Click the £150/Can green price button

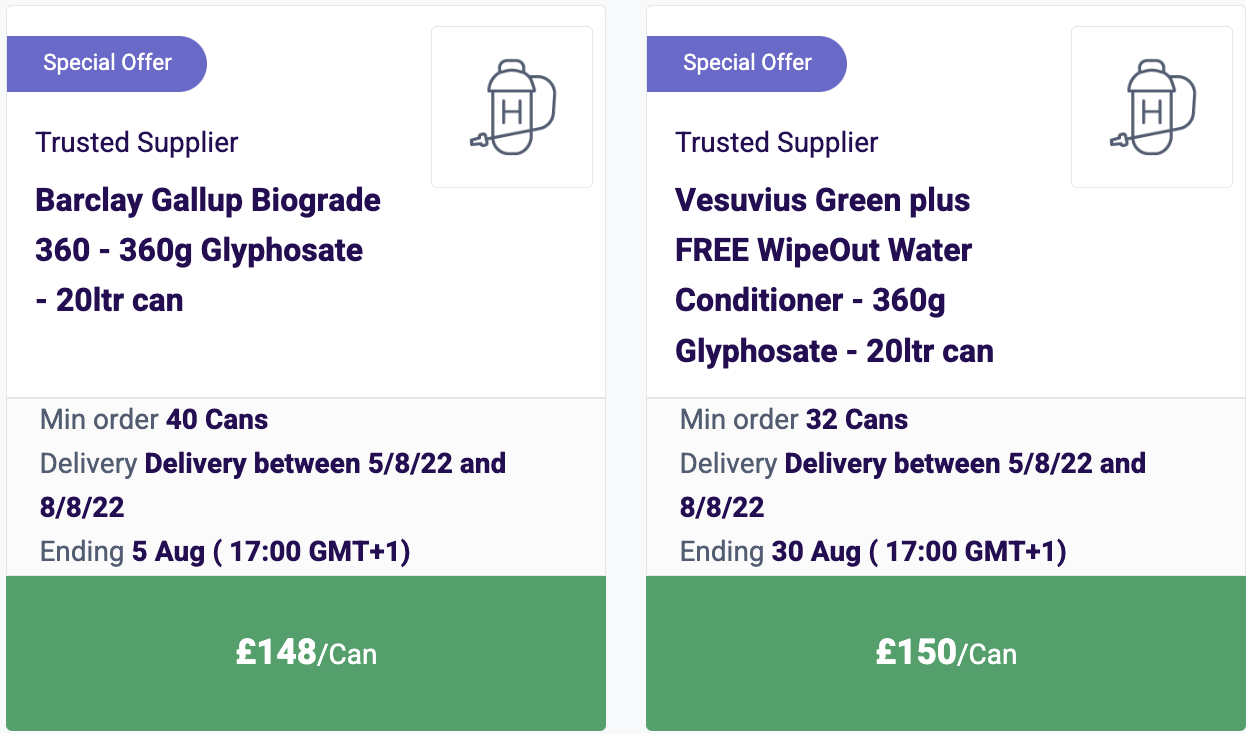(946, 653)
